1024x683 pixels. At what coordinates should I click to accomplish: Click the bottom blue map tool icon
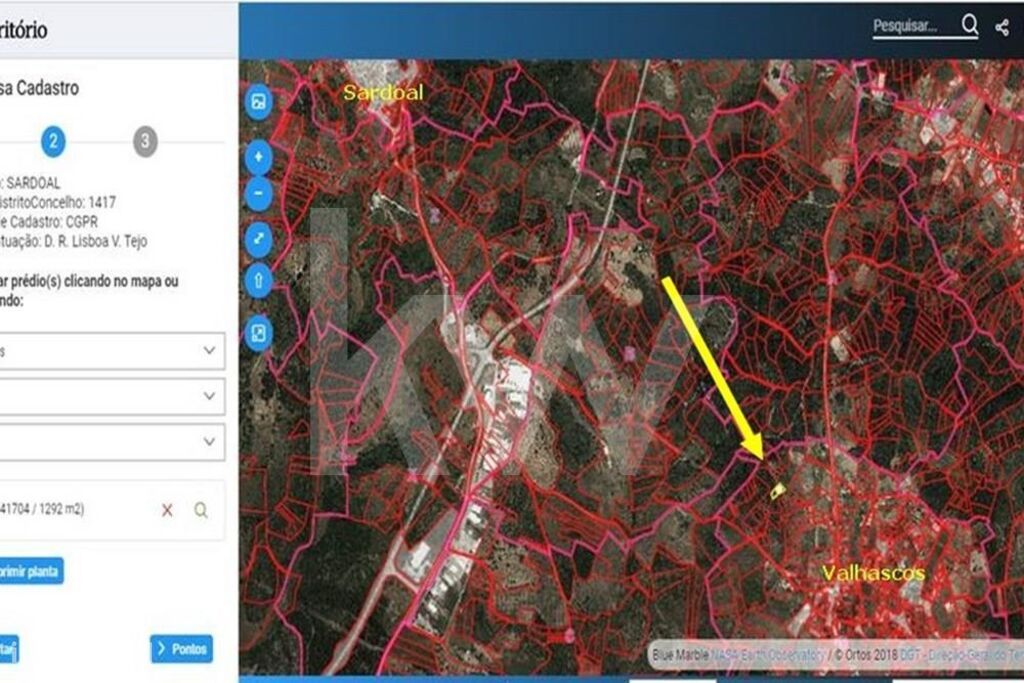tap(259, 333)
